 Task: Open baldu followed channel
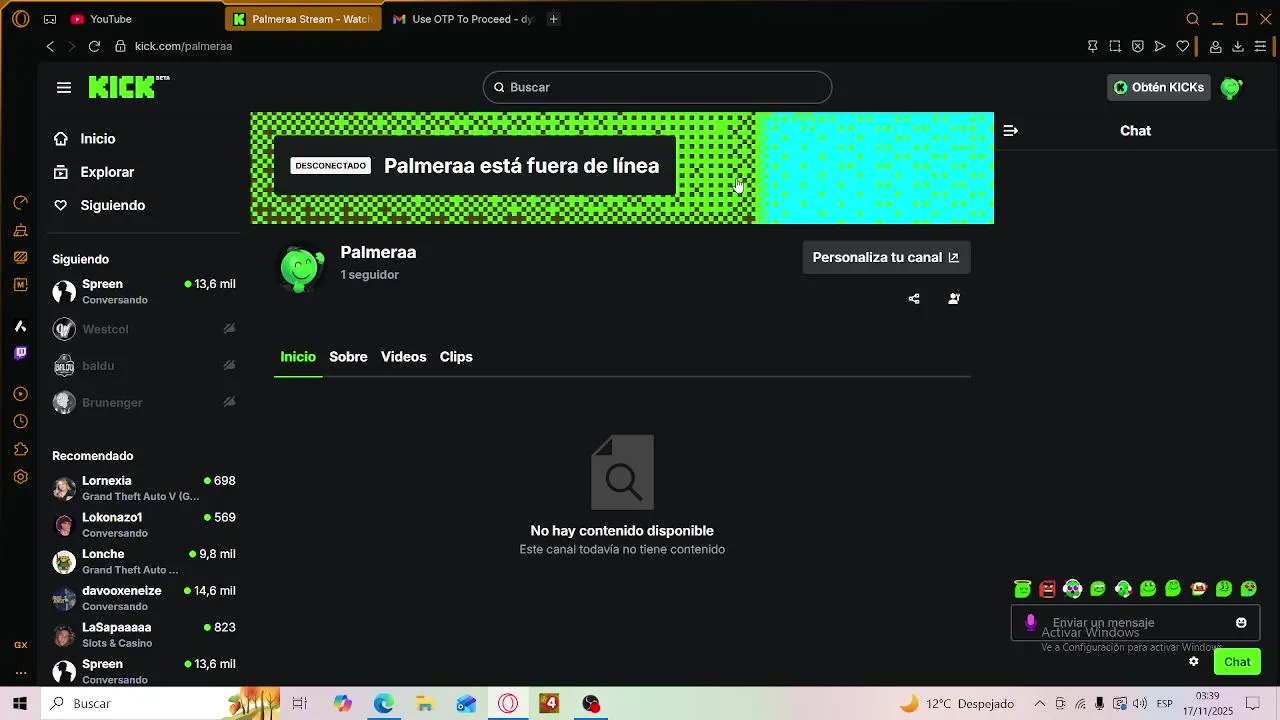point(144,366)
